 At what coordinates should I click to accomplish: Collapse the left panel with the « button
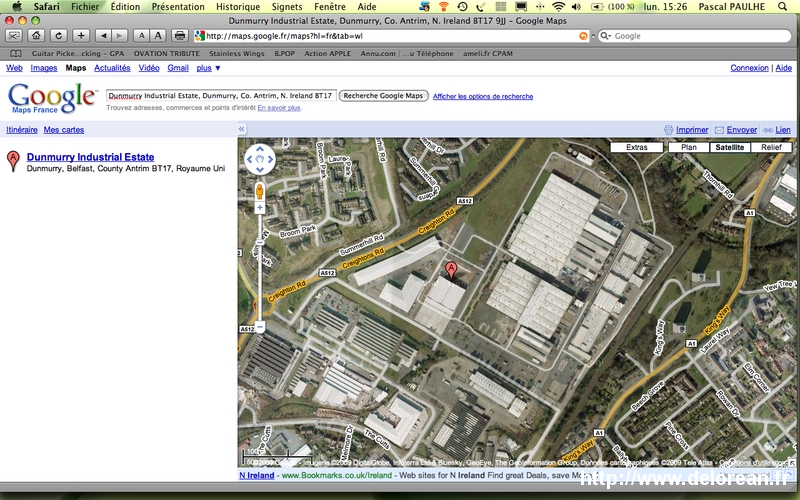(x=242, y=130)
